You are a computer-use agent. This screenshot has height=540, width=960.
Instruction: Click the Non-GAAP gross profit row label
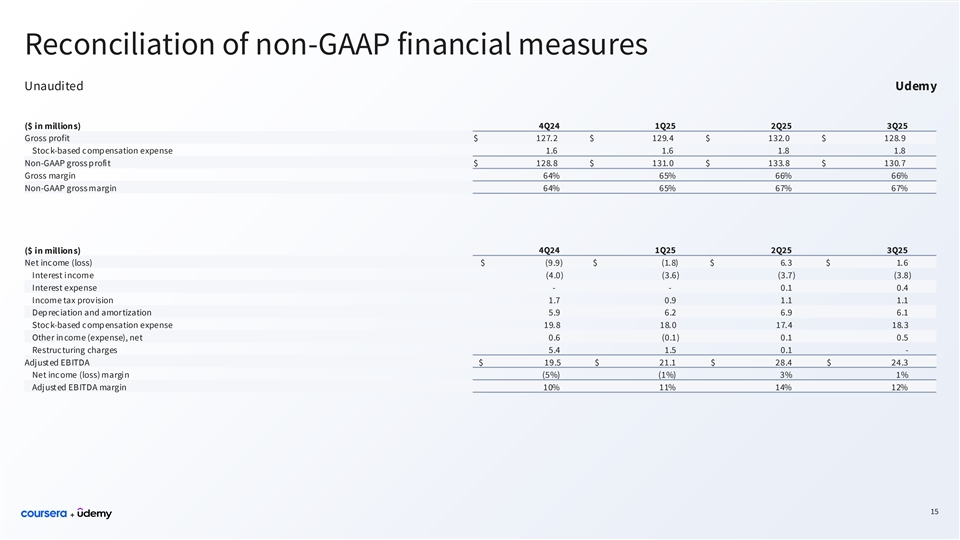click(66, 163)
